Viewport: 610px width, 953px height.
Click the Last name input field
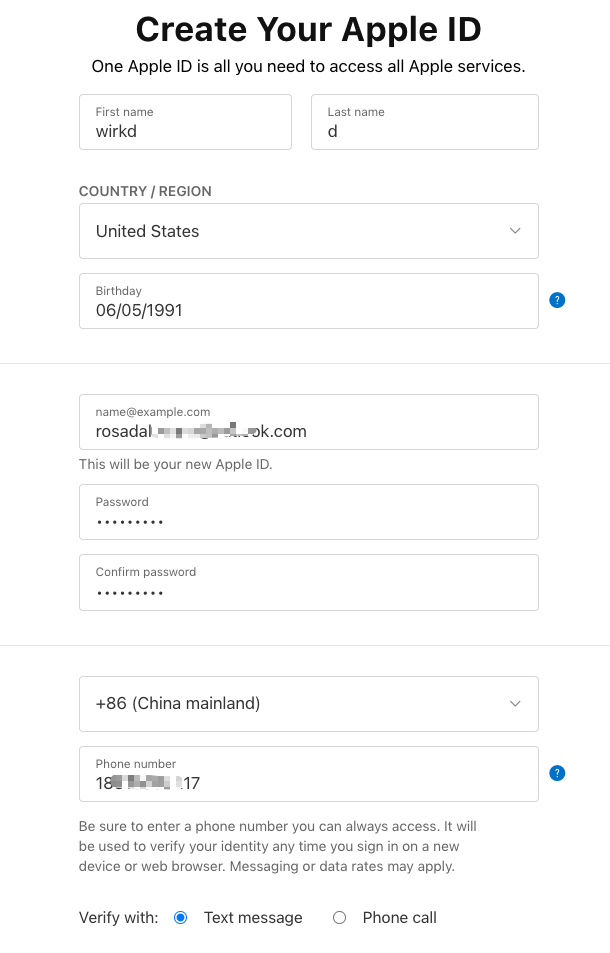point(425,122)
